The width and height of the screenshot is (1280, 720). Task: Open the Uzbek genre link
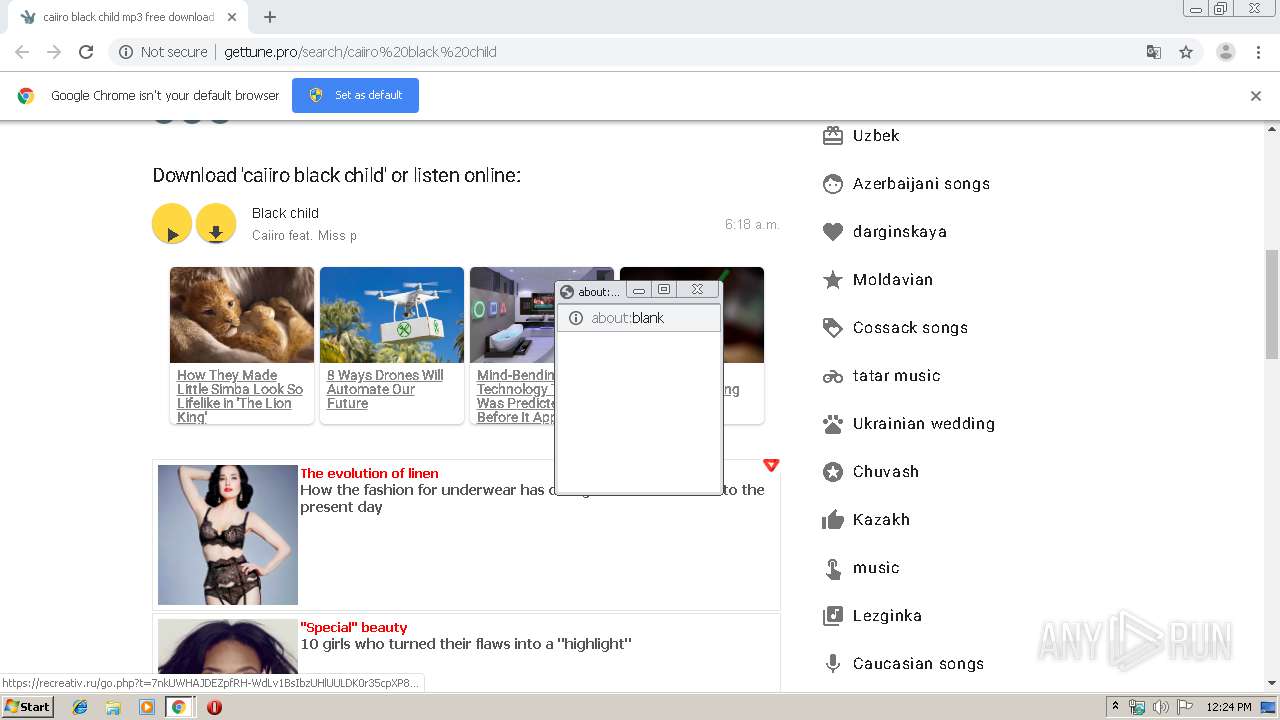coord(876,136)
